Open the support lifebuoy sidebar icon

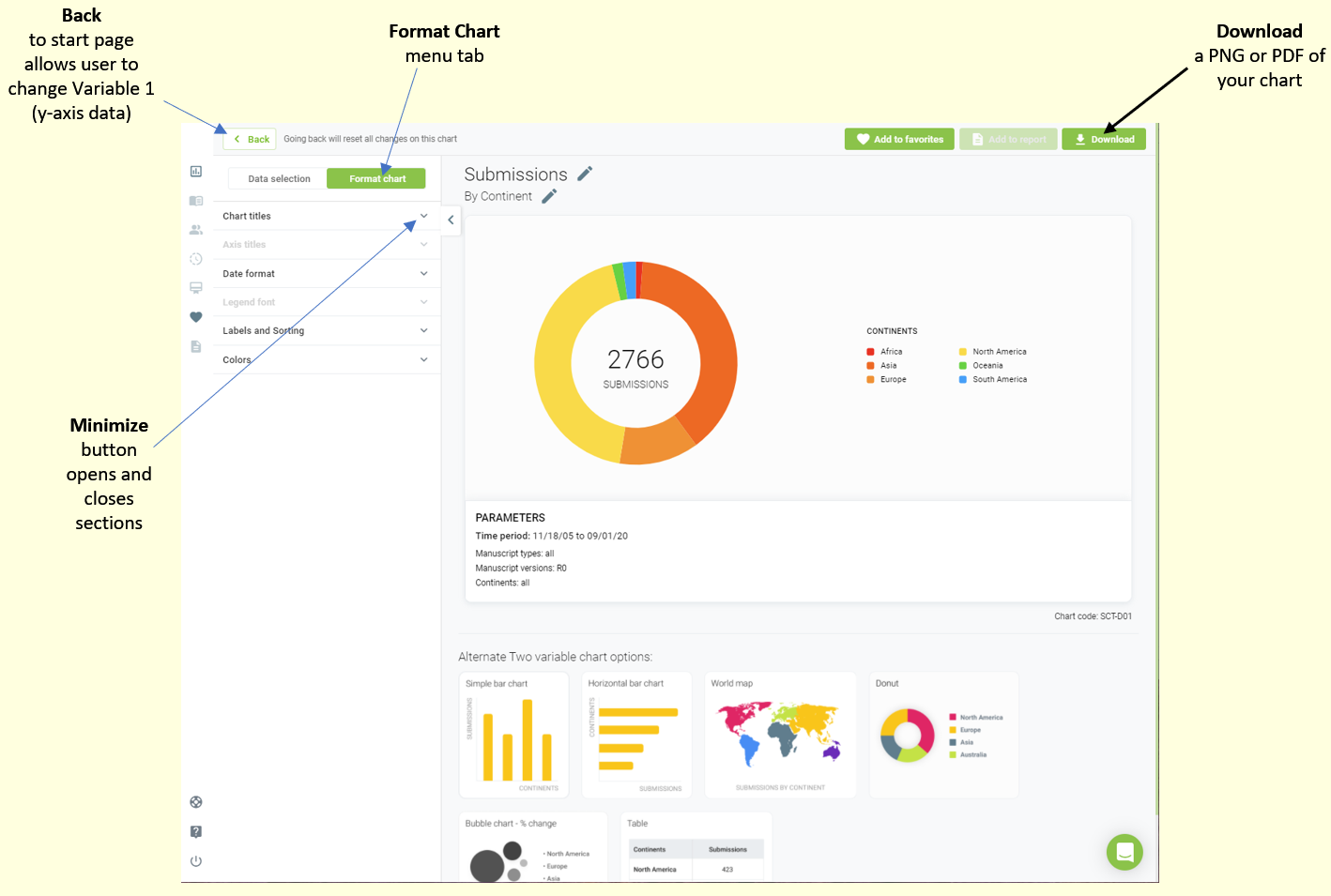pos(196,802)
